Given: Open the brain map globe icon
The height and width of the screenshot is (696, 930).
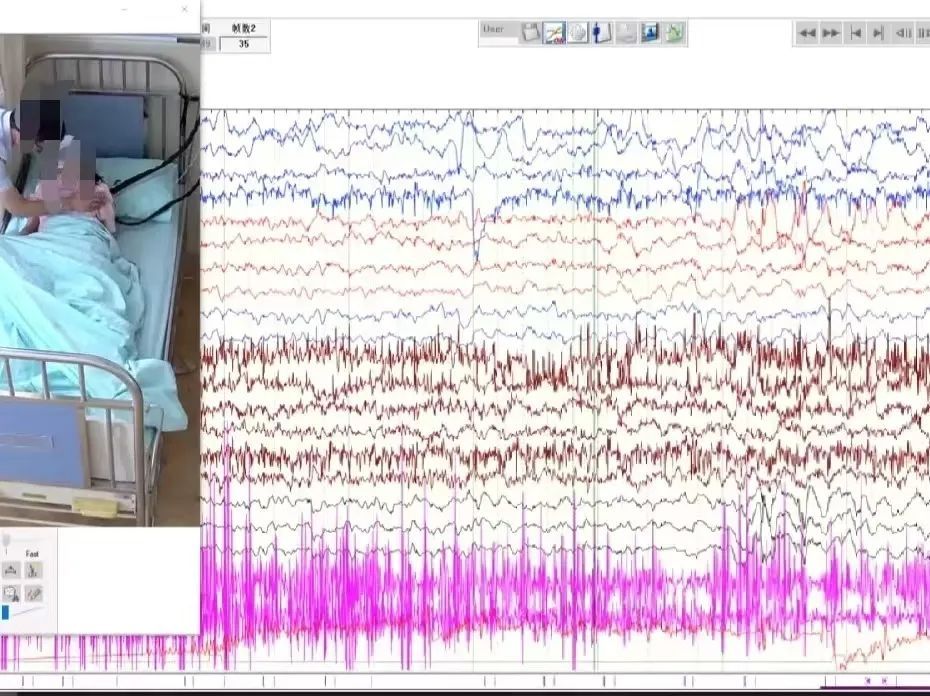Looking at the screenshot, I should [578, 32].
